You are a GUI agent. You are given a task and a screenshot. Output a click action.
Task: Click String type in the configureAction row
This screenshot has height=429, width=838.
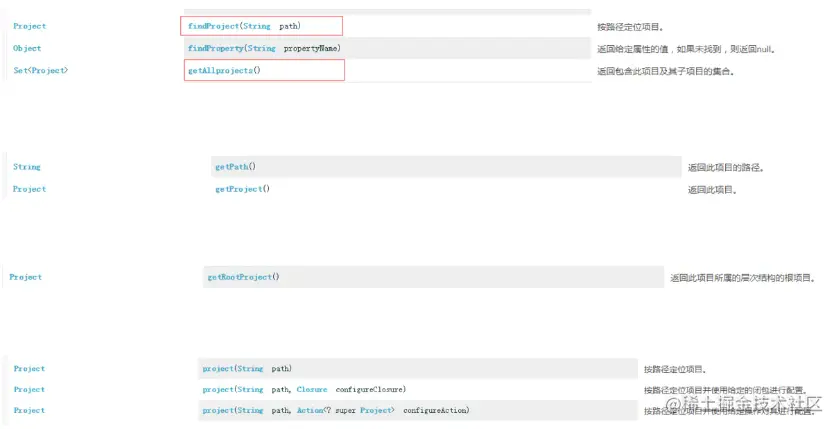click(x=250, y=410)
